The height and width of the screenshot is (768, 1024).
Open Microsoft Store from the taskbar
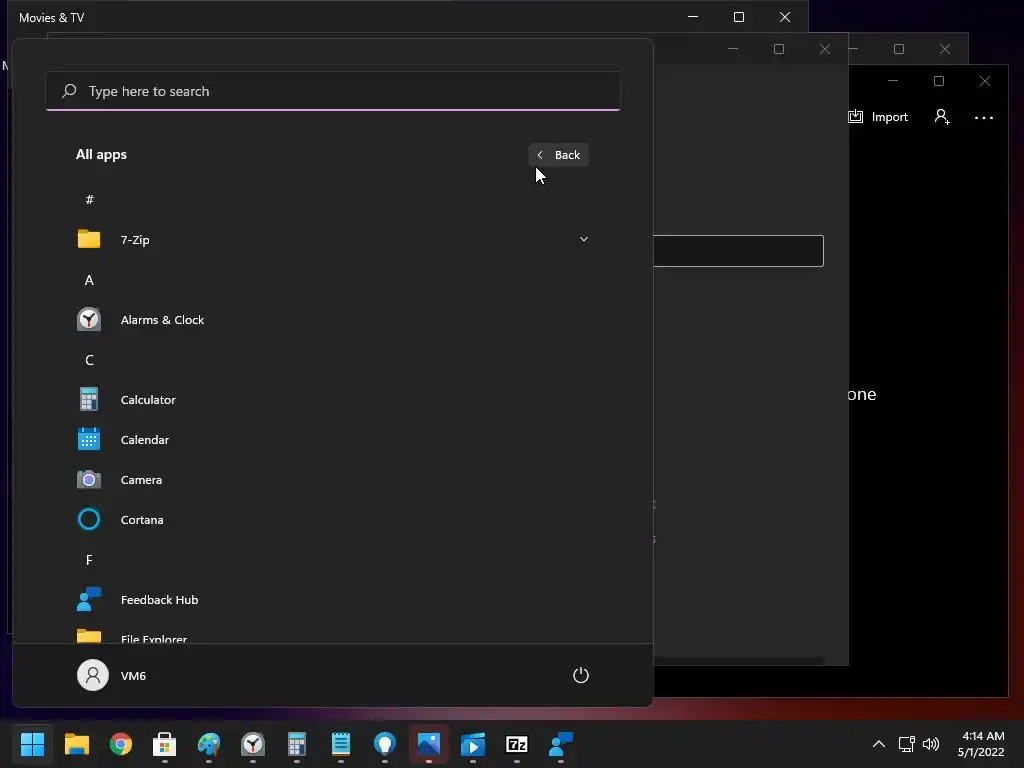coord(165,744)
